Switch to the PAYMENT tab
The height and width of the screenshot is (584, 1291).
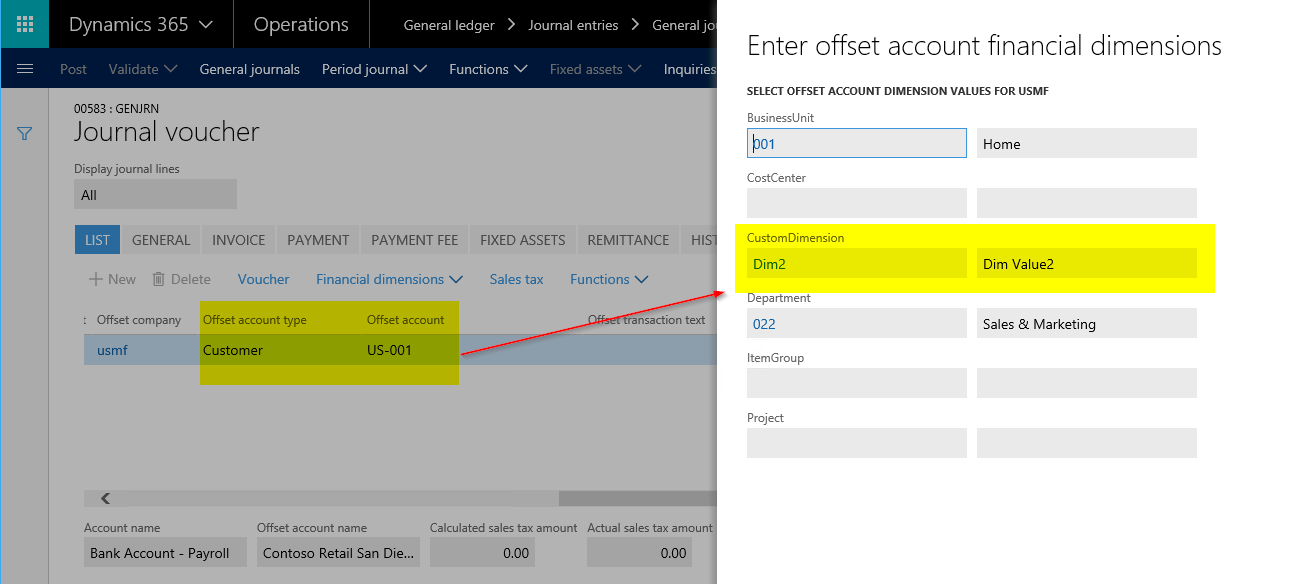pos(318,240)
